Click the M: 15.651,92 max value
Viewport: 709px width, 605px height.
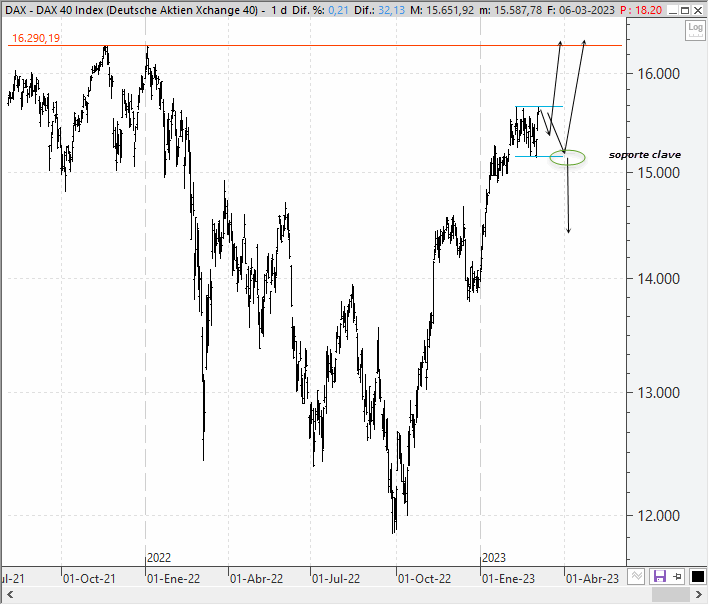point(442,10)
